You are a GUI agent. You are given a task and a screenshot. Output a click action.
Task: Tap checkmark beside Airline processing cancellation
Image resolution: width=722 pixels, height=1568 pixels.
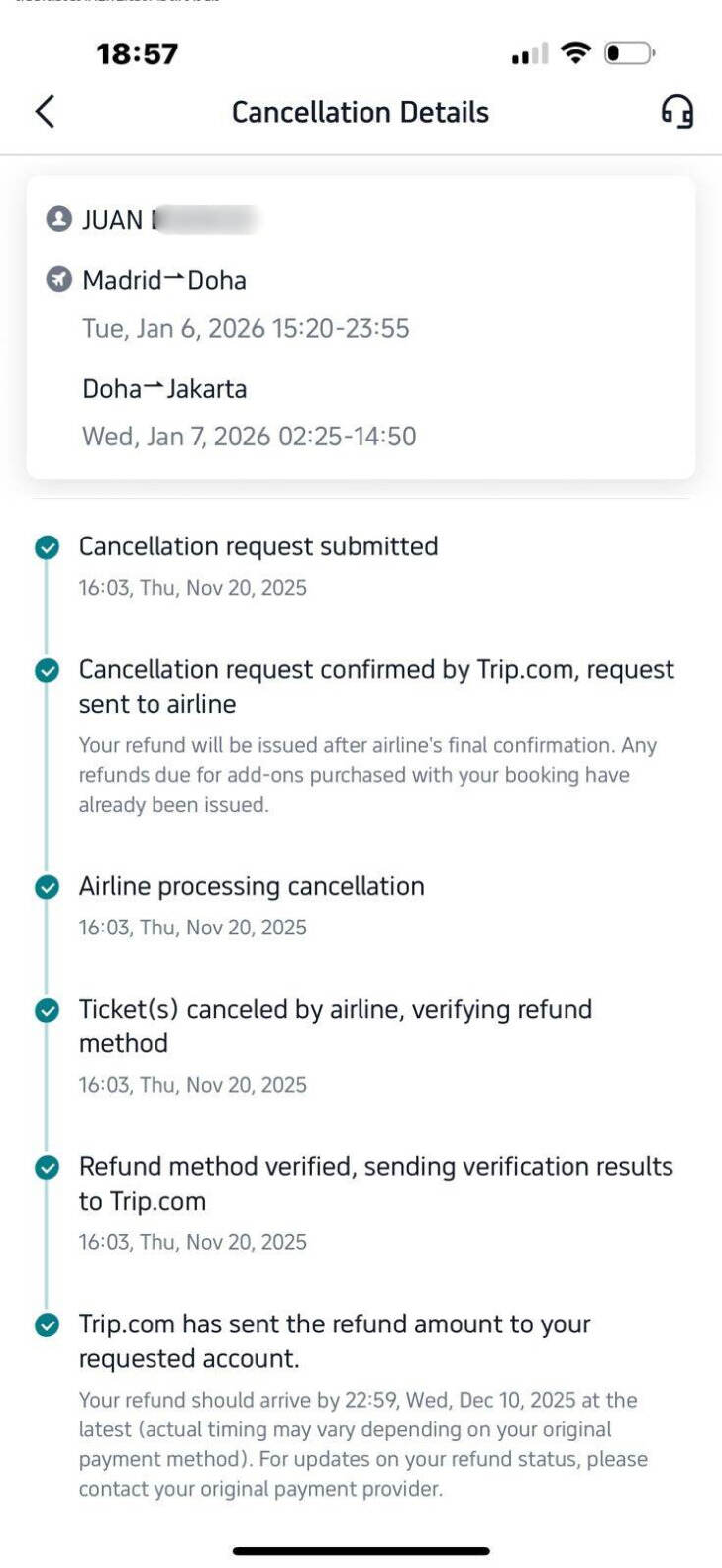point(47,887)
